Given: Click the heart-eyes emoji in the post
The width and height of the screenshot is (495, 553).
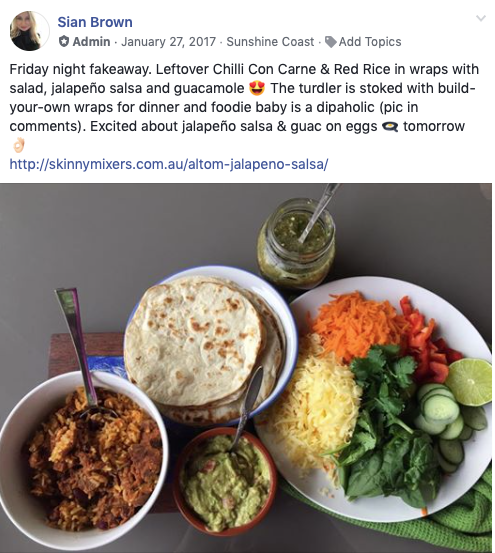Looking at the screenshot, I should point(257,88).
